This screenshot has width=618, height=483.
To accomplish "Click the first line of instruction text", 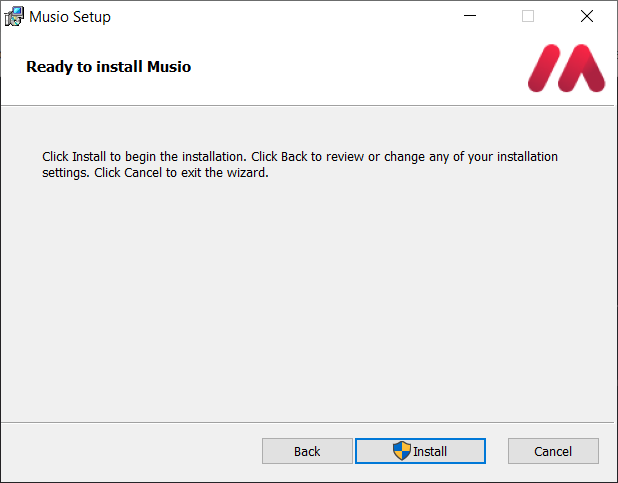I will coord(300,157).
